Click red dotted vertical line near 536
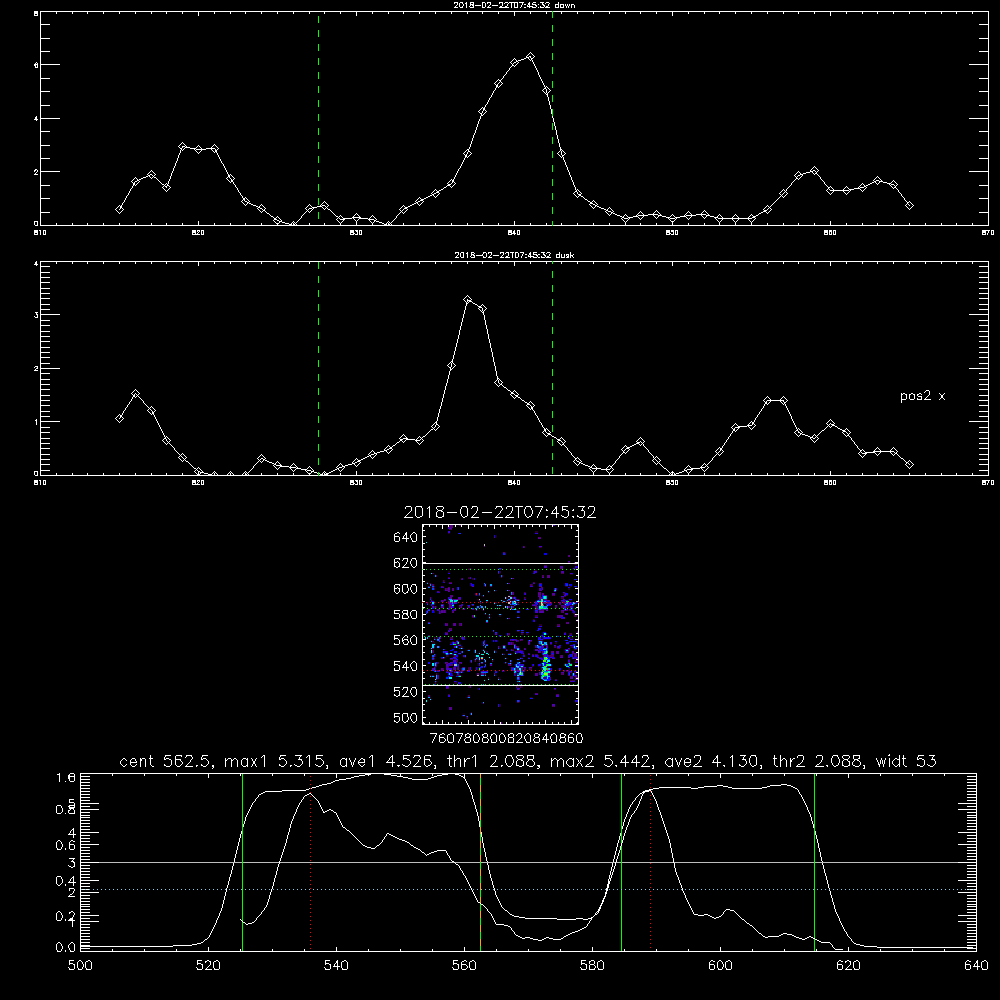Image resolution: width=1000 pixels, height=1000 pixels. (311, 862)
